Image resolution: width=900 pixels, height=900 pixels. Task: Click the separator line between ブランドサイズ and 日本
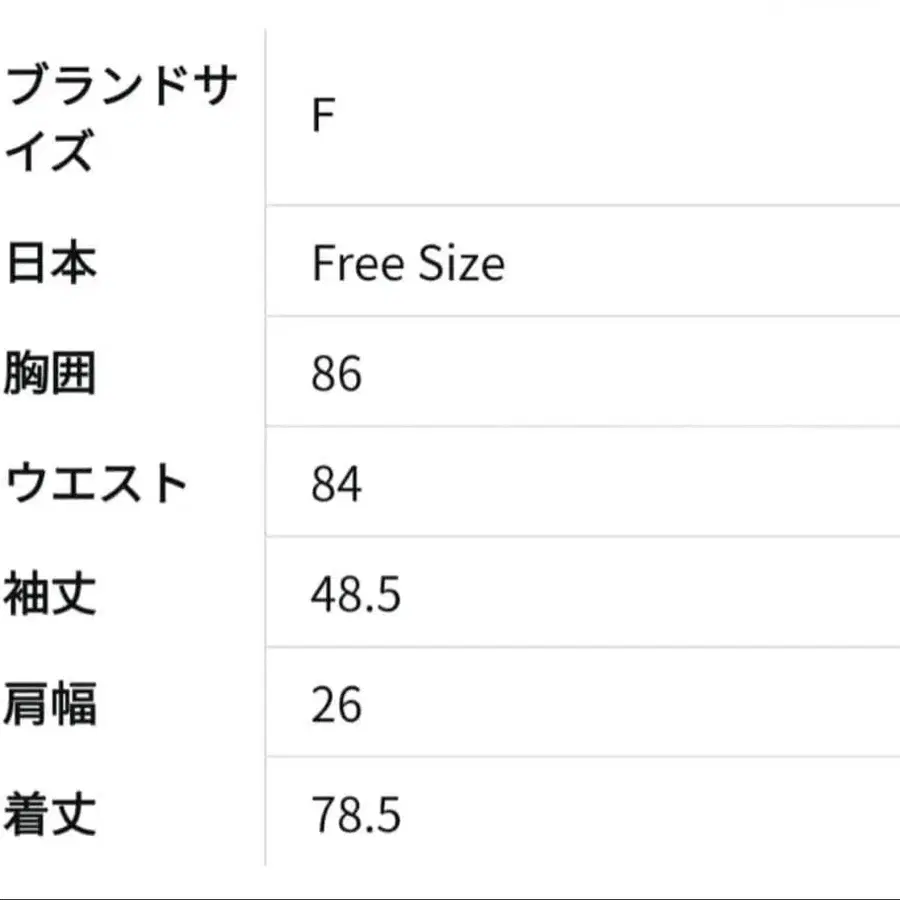[580, 206]
